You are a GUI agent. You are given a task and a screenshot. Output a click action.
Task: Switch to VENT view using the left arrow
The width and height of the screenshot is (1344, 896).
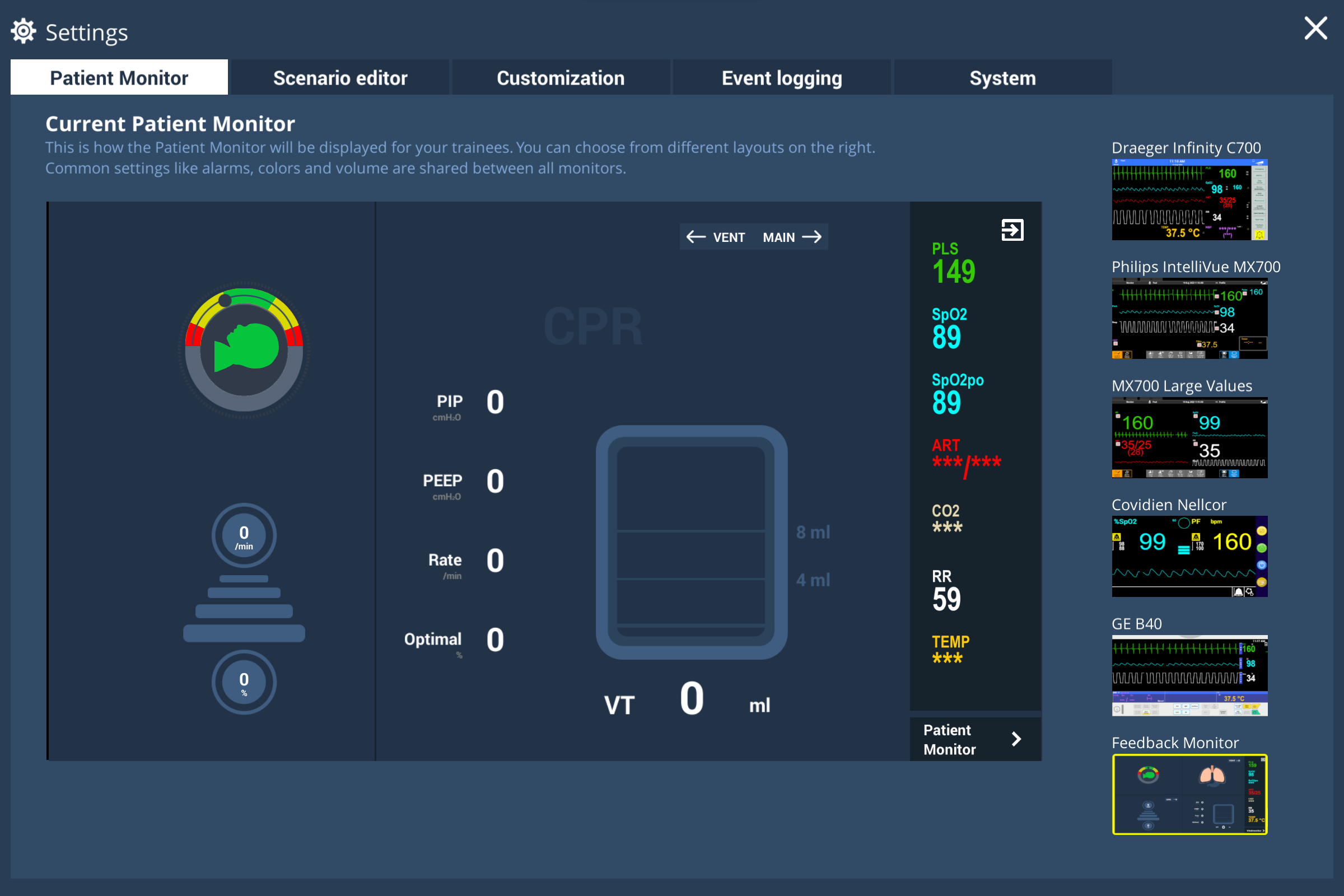point(696,236)
